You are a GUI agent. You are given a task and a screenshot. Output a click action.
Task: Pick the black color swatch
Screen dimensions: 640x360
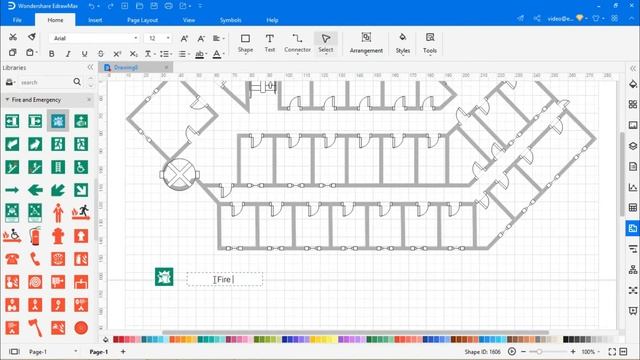pos(566,339)
